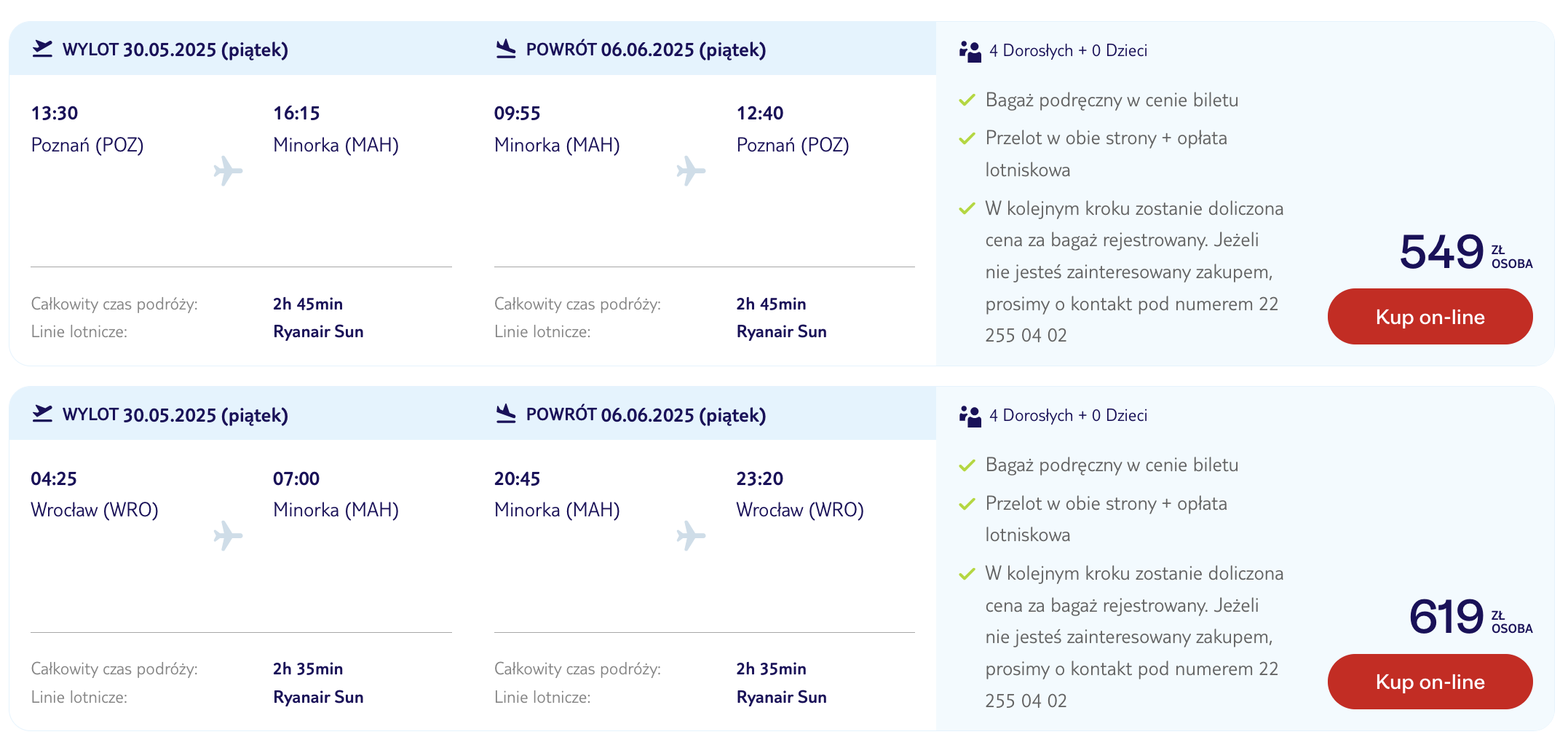
Task: Click second offer's Przelot w obie strony checkmark
Action: point(967,503)
